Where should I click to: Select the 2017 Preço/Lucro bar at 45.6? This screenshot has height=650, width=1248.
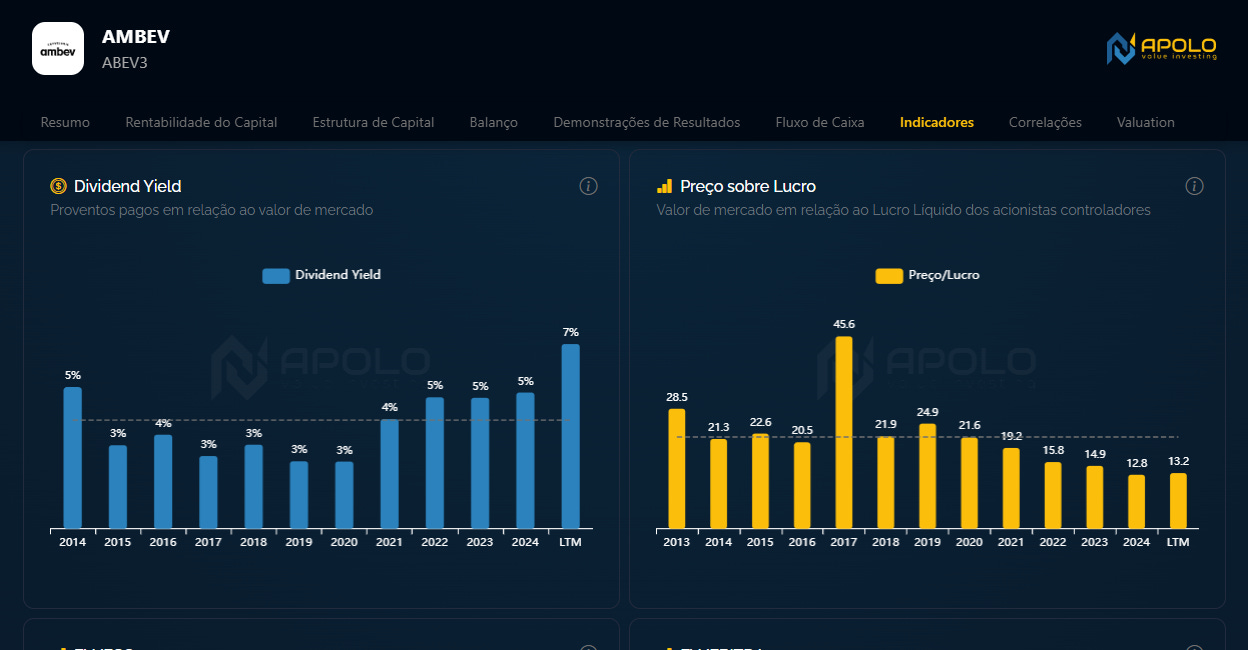[844, 433]
